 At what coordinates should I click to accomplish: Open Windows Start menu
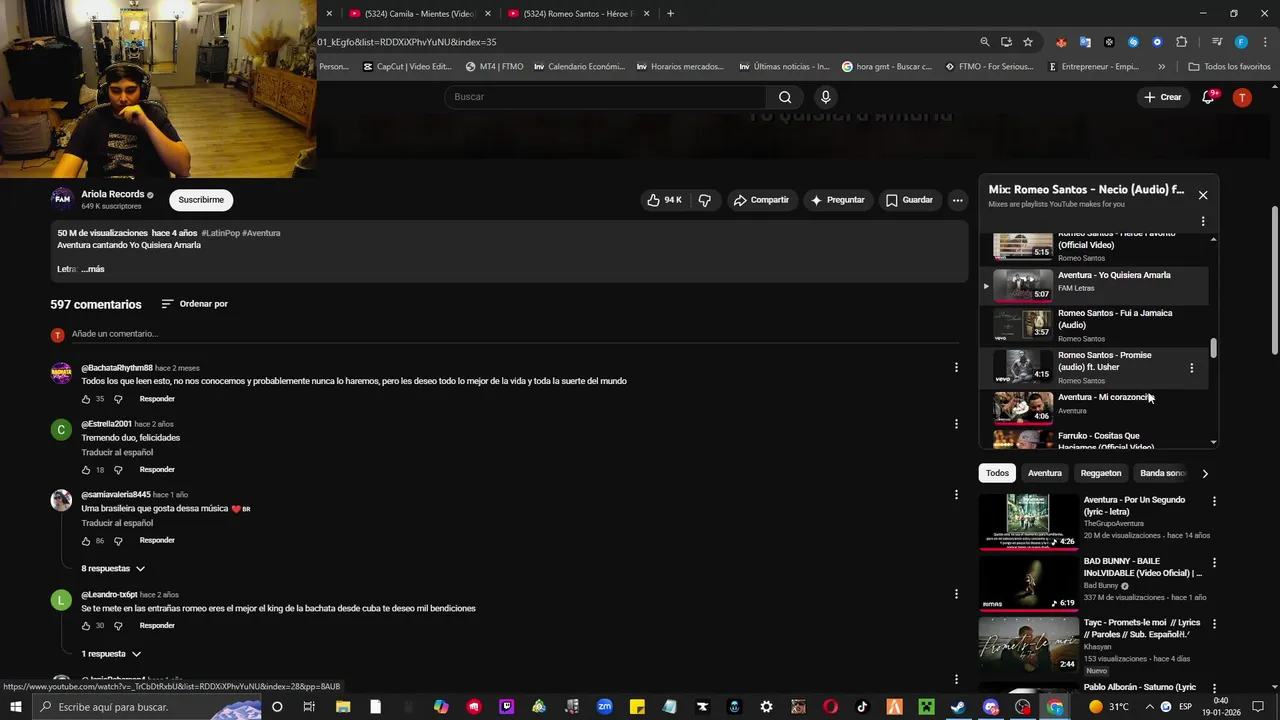click(x=15, y=707)
